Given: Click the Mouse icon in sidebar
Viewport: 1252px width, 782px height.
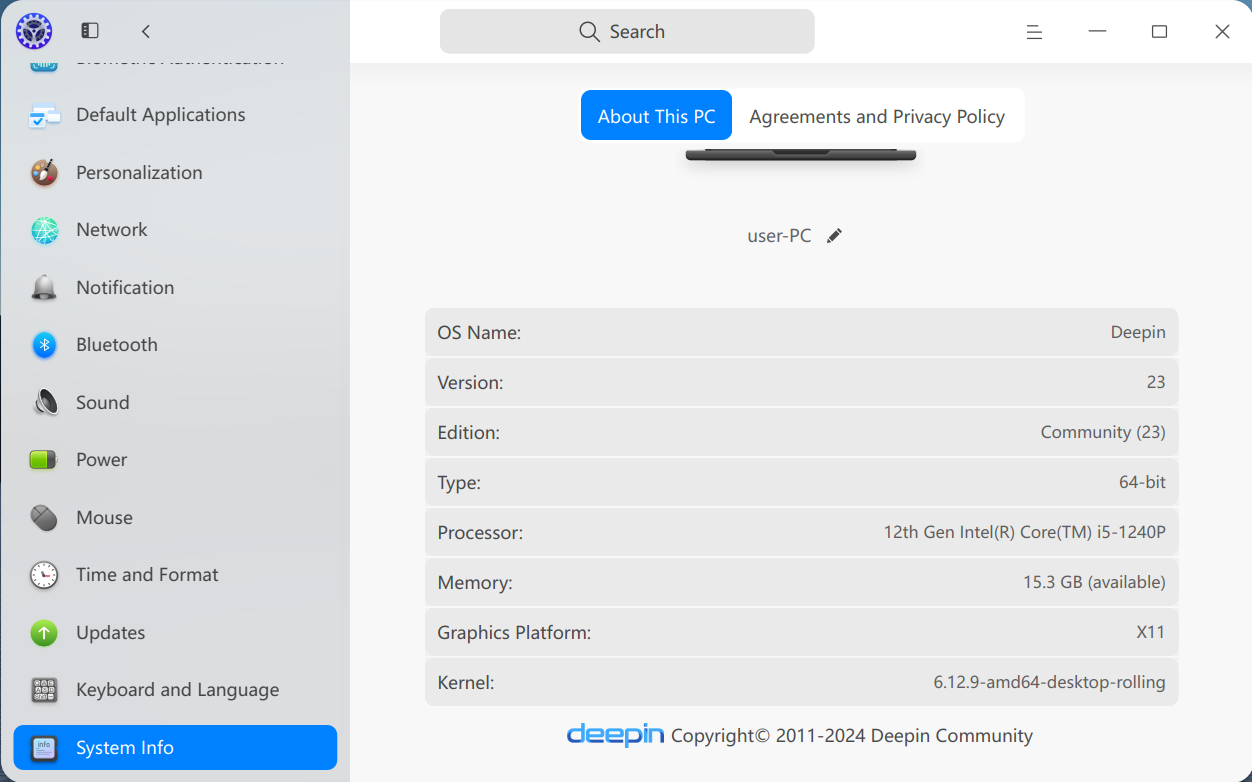Looking at the screenshot, I should [44, 518].
